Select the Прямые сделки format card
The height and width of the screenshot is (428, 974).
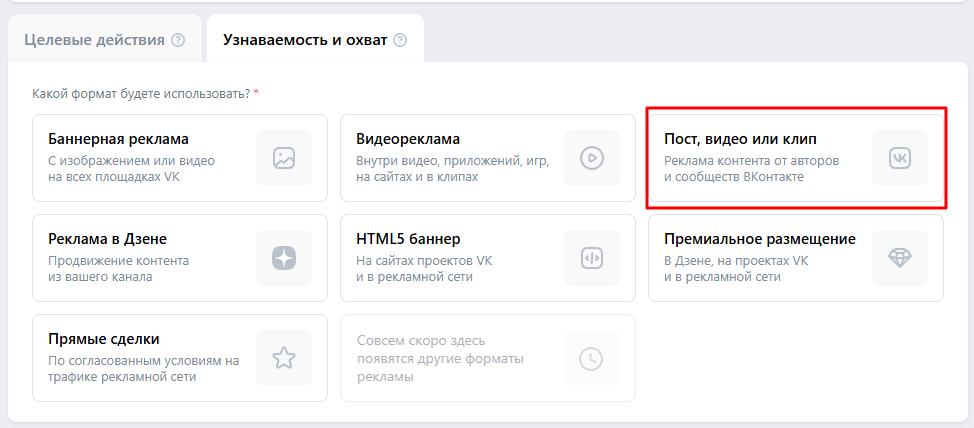click(x=180, y=358)
